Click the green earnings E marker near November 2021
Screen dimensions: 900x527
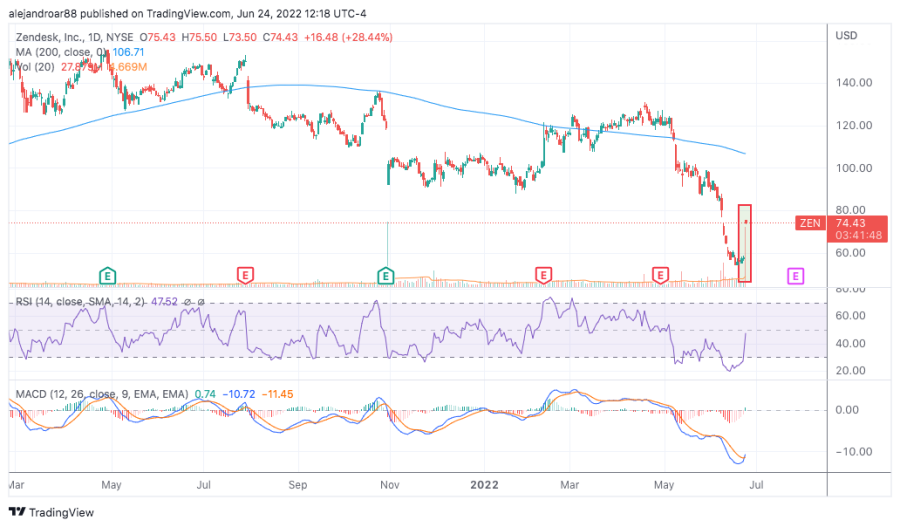coord(386,276)
